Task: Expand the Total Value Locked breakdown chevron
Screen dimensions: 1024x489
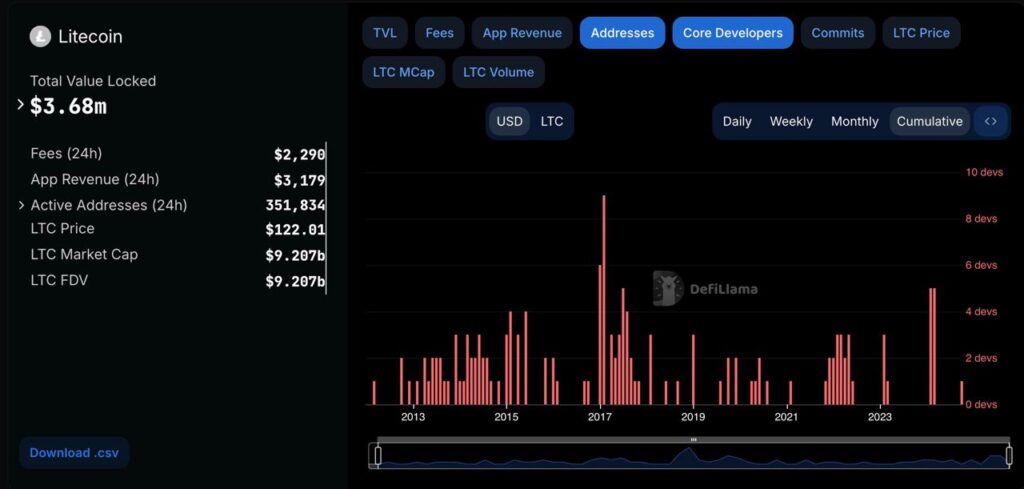Action: pos(20,104)
